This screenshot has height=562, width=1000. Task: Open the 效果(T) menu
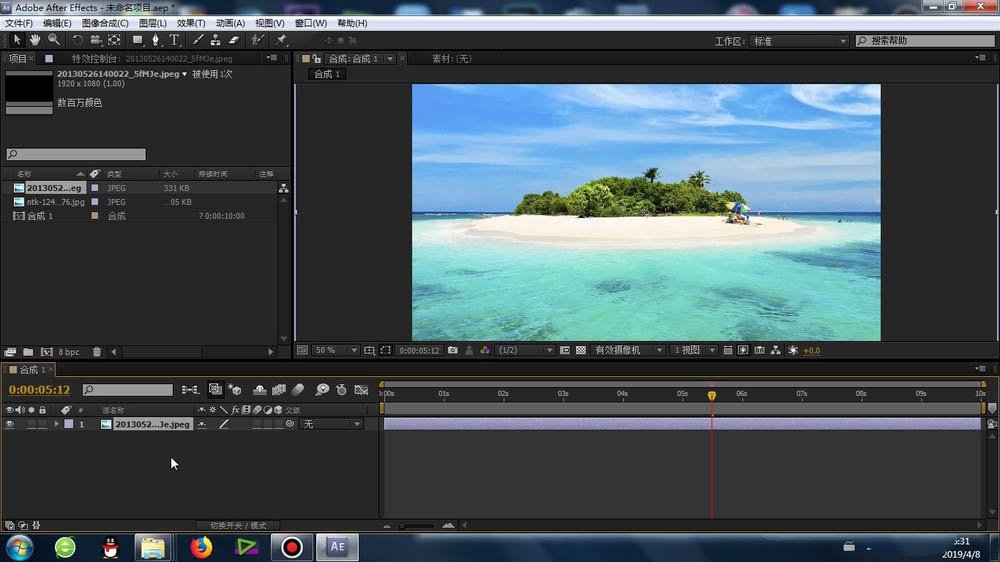(x=191, y=23)
